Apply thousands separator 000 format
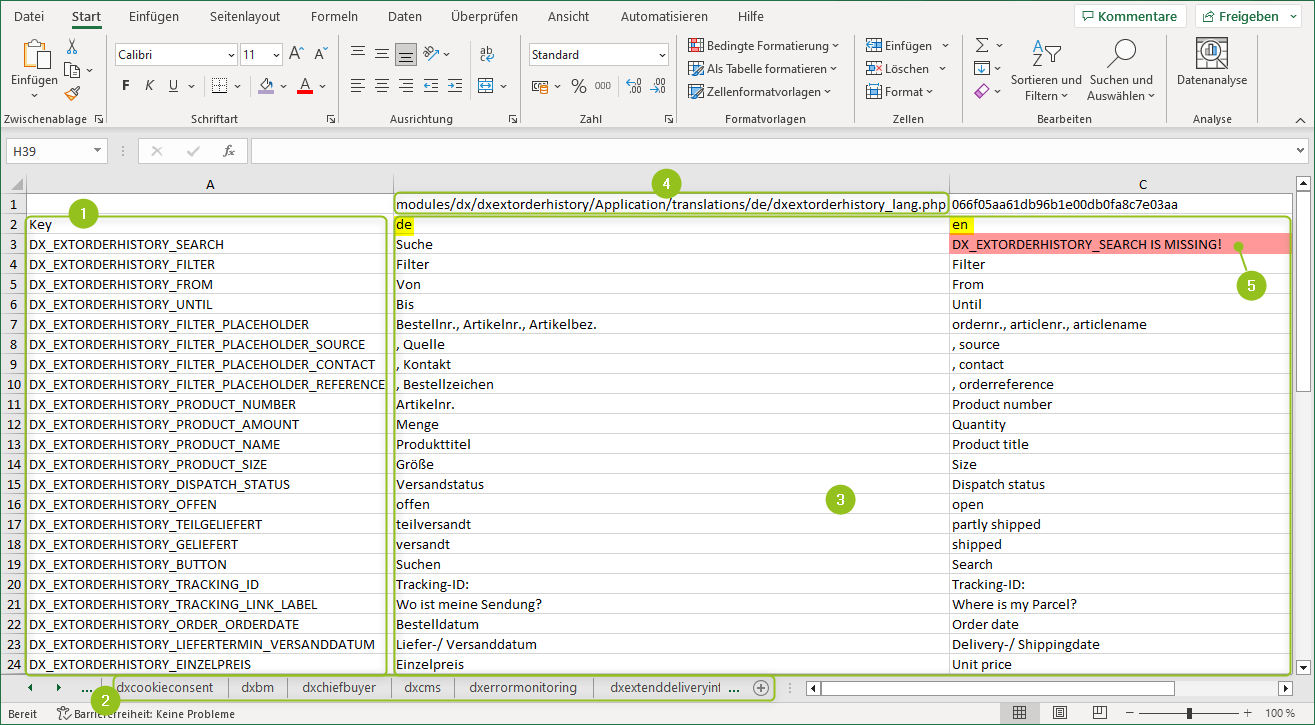This screenshot has width=1315, height=725. (603, 87)
